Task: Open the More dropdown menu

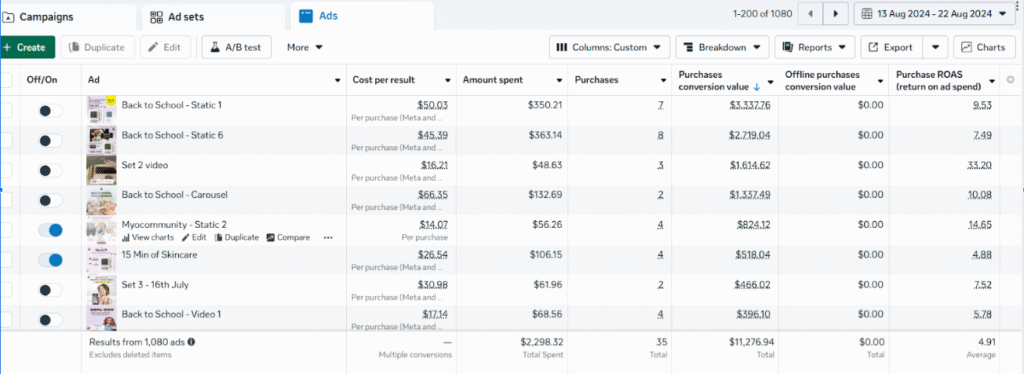Action: click(x=305, y=48)
